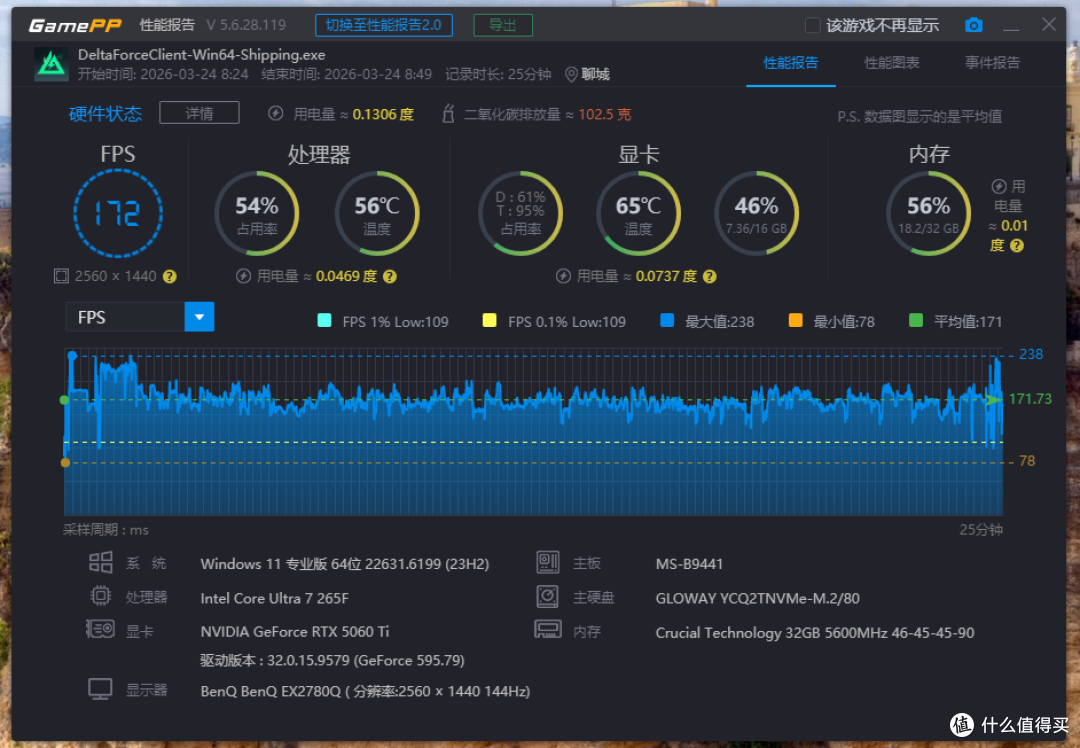Image resolution: width=1080 pixels, height=748 pixels.
Task: Click the green average marker on chart
Action: pyautogui.click(x=64, y=400)
